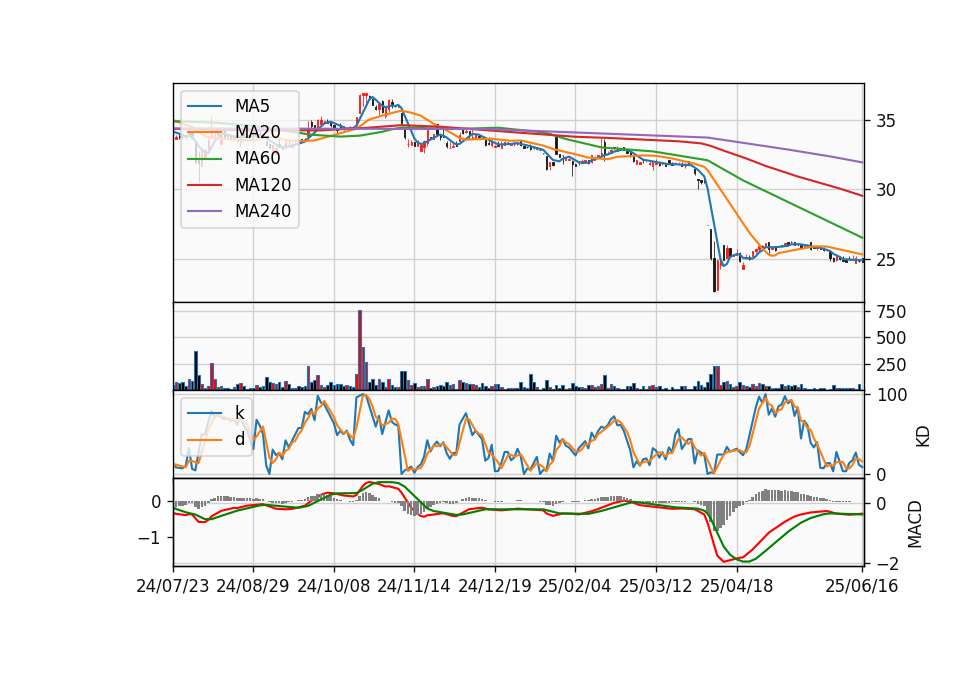Click the MA240 legend label
The width and height of the screenshot is (960, 690).
(x=263, y=211)
